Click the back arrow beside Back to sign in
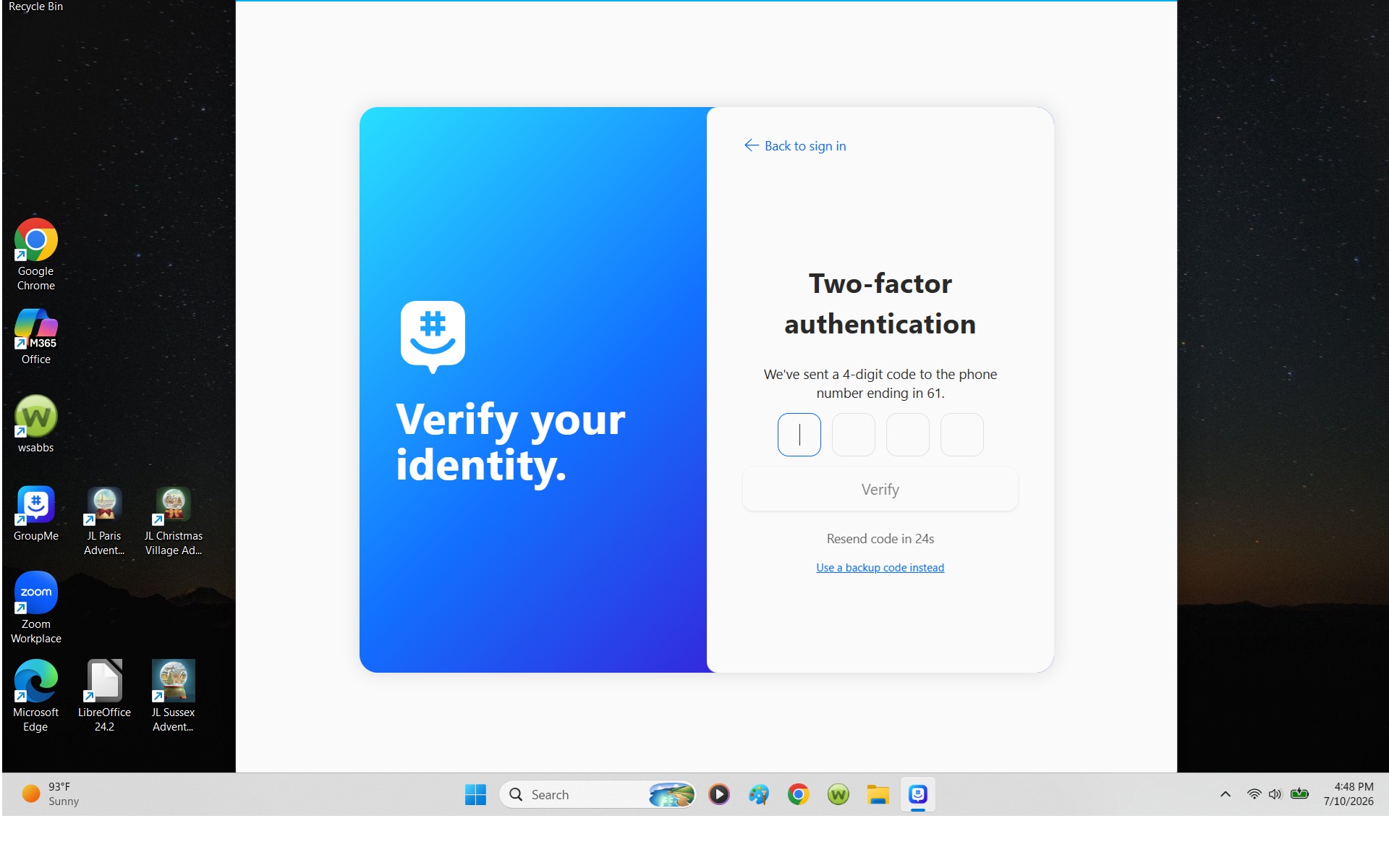 tap(752, 145)
